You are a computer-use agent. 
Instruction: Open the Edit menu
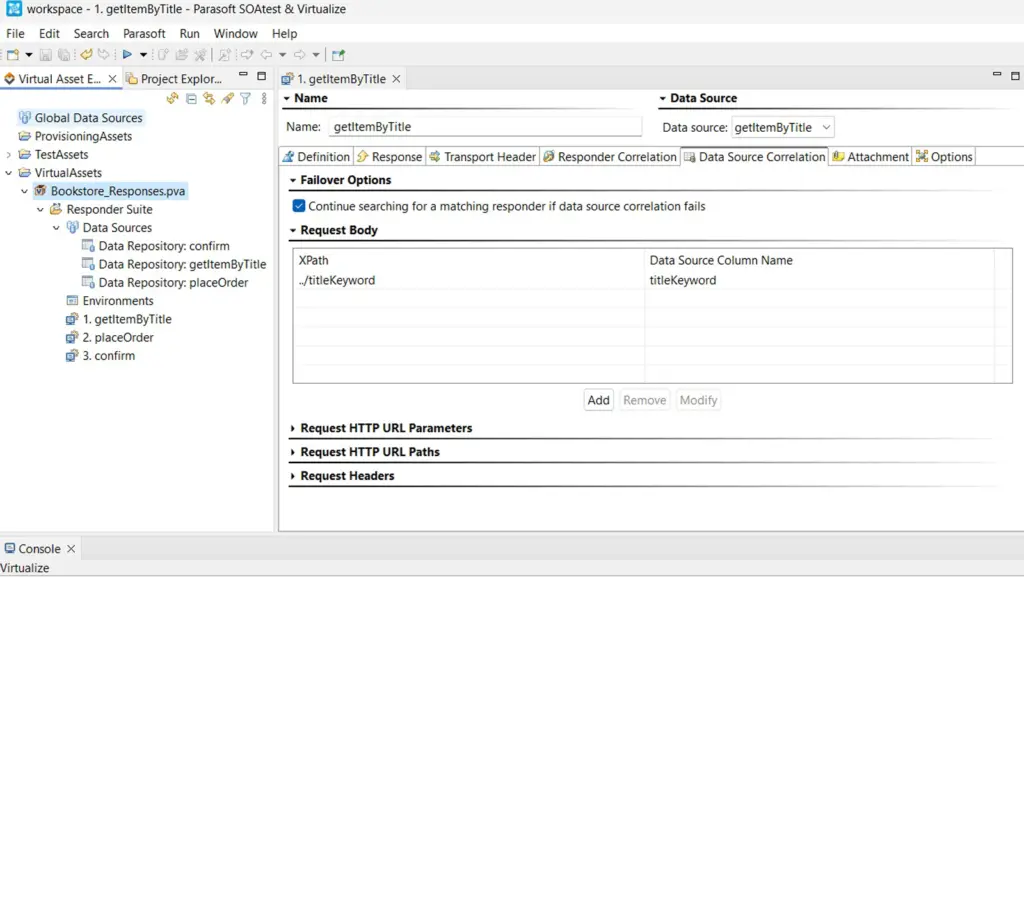pos(49,33)
